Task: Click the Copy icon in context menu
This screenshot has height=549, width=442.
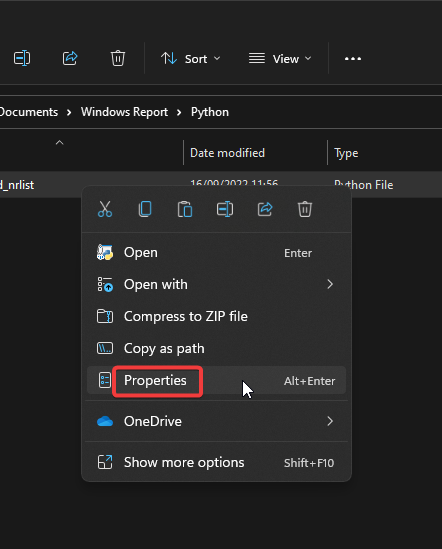Action: point(145,209)
